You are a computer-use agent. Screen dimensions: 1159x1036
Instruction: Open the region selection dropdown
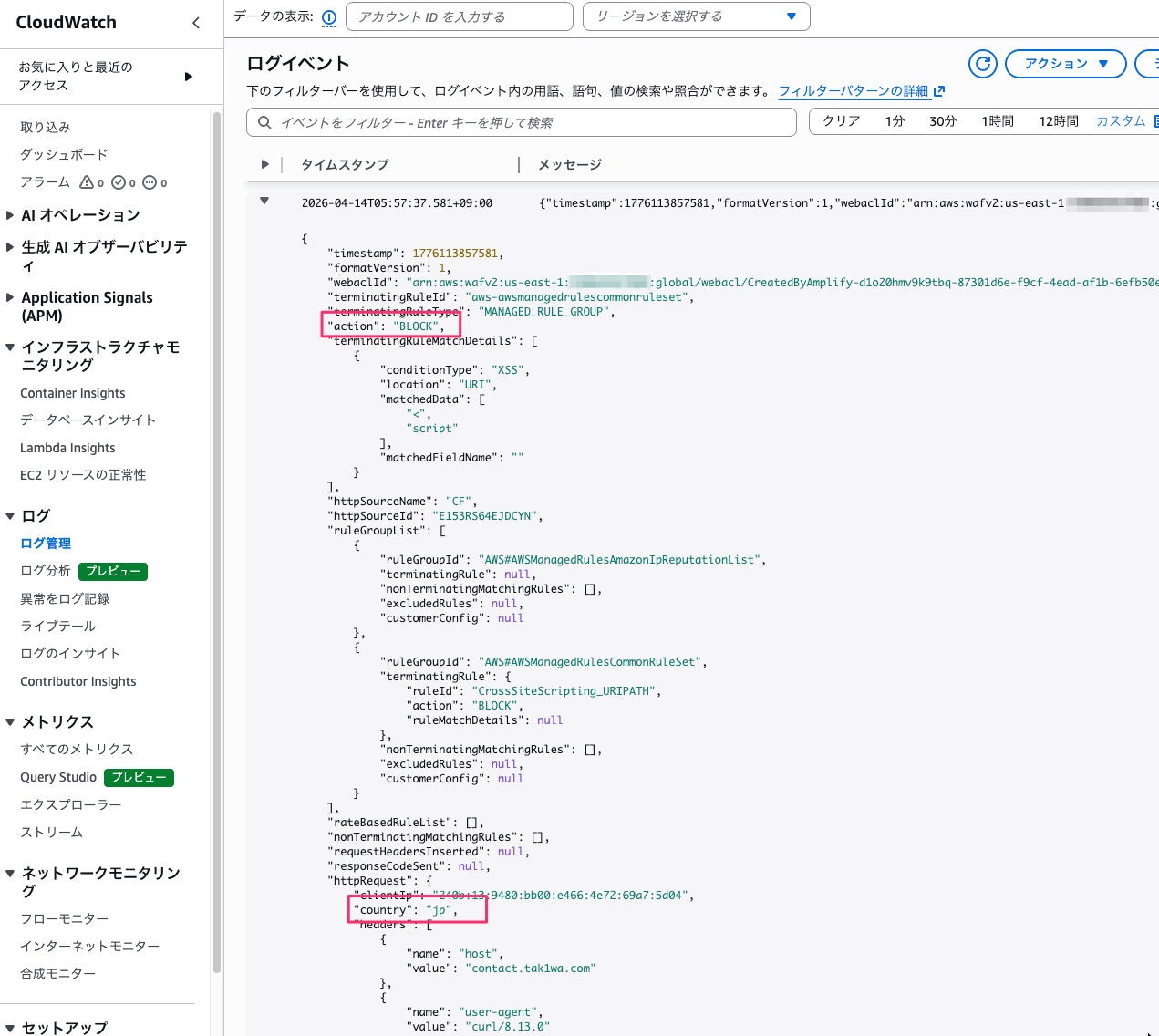(697, 16)
